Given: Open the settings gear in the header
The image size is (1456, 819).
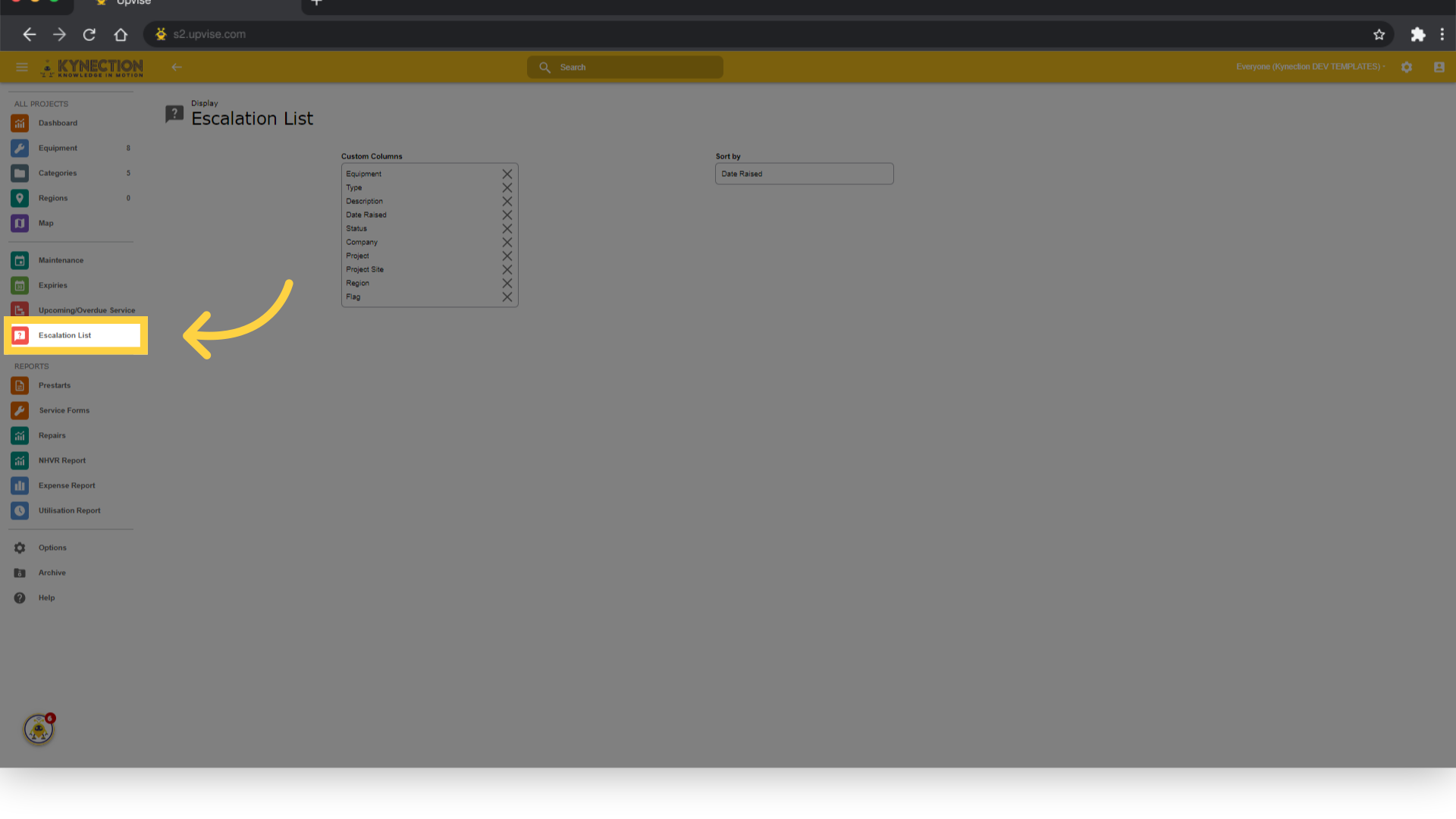Looking at the screenshot, I should pyautogui.click(x=1407, y=67).
